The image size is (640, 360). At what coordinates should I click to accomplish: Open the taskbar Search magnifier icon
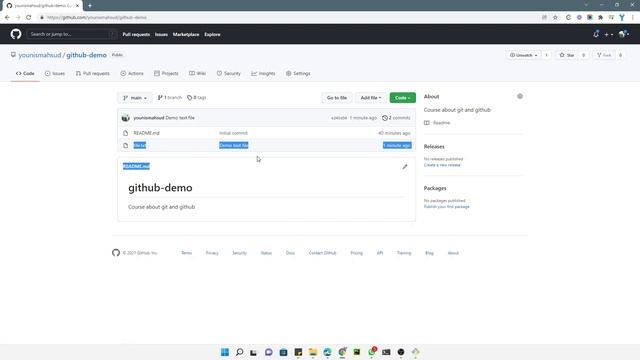240,352
